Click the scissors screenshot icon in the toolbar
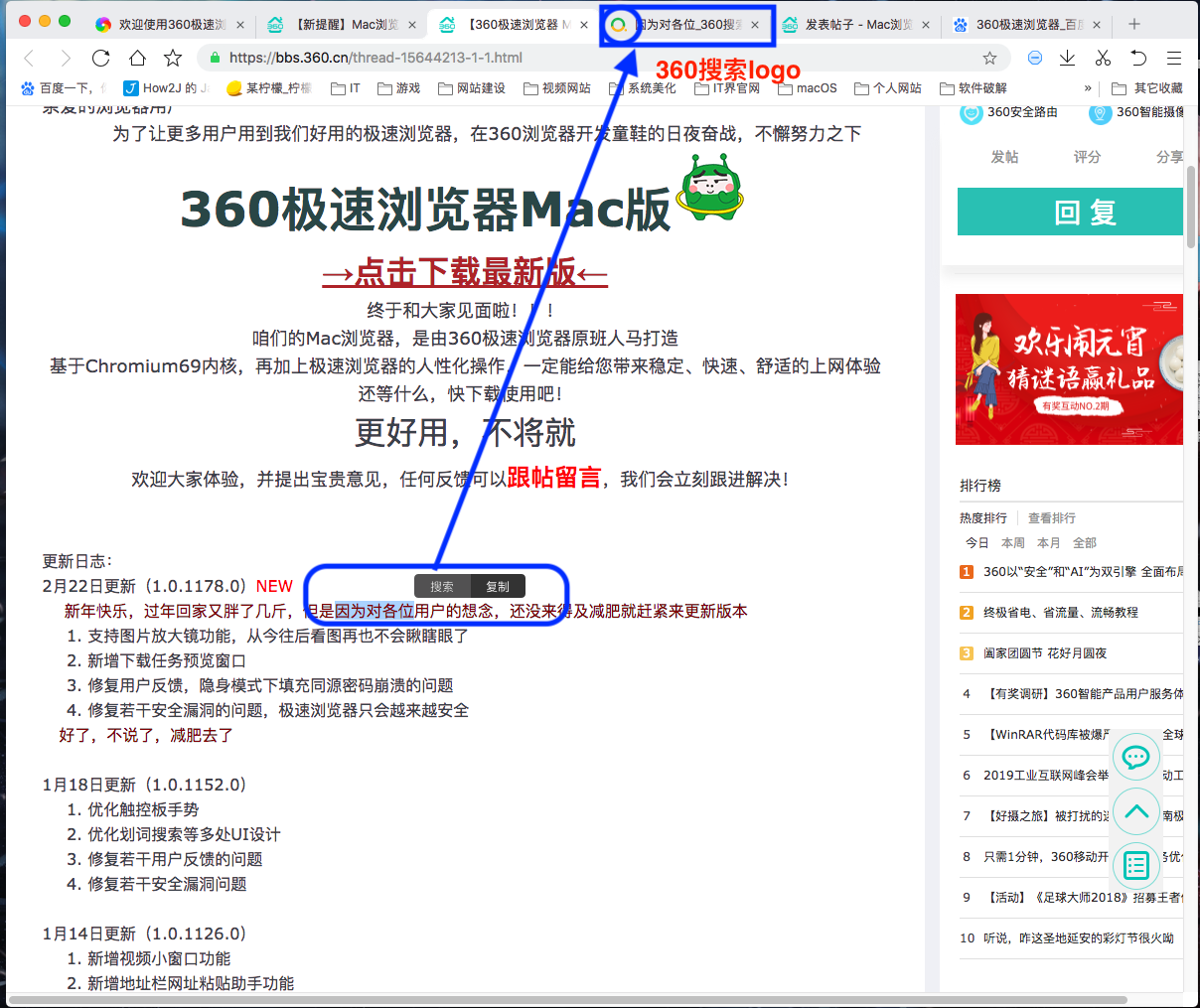 pyautogui.click(x=1103, y=59)
